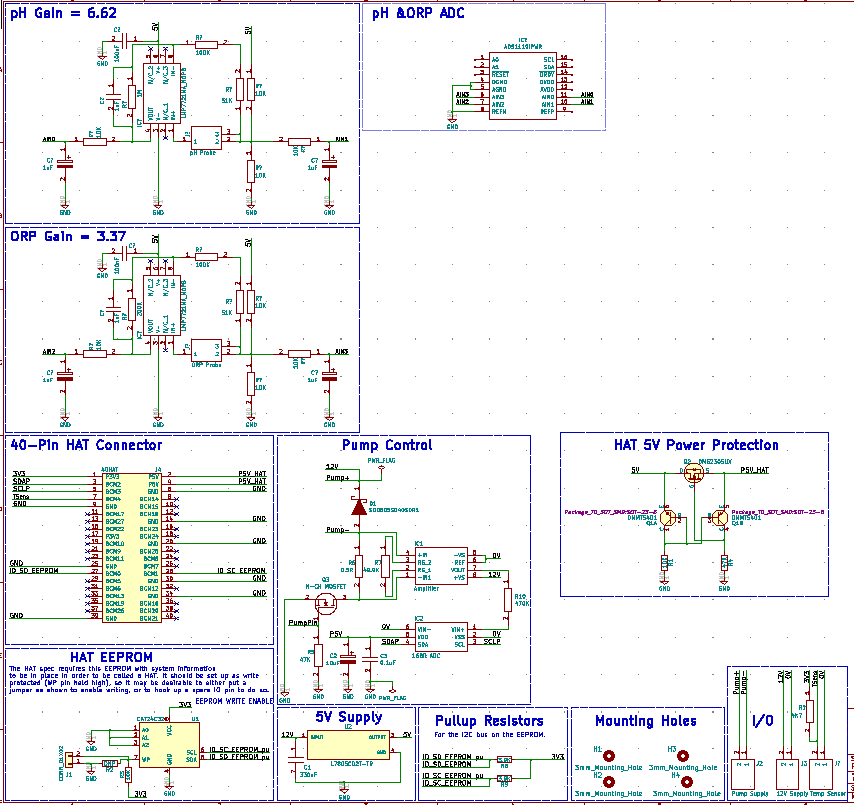Screen dimensions: 854x805
Task: Click the SDAP label beside 16Bit ADC
Action: click(390, 641)
